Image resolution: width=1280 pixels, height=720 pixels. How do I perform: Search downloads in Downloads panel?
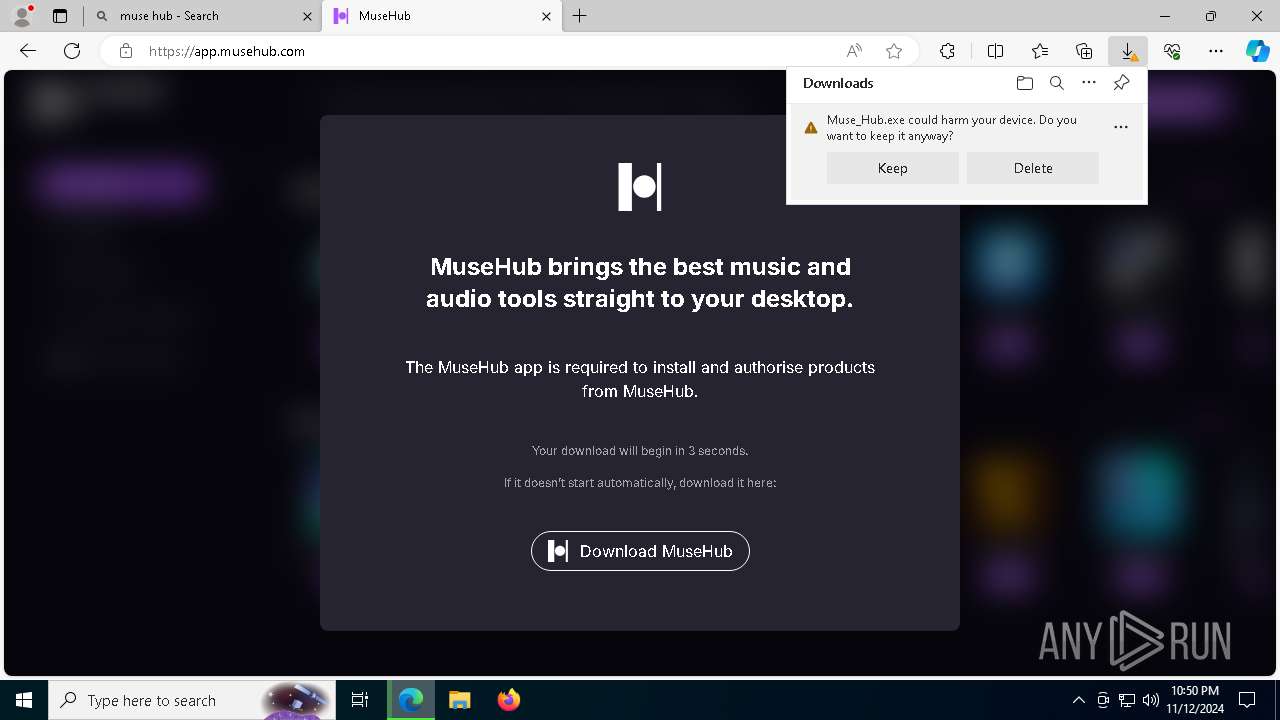click(1057, 83)
